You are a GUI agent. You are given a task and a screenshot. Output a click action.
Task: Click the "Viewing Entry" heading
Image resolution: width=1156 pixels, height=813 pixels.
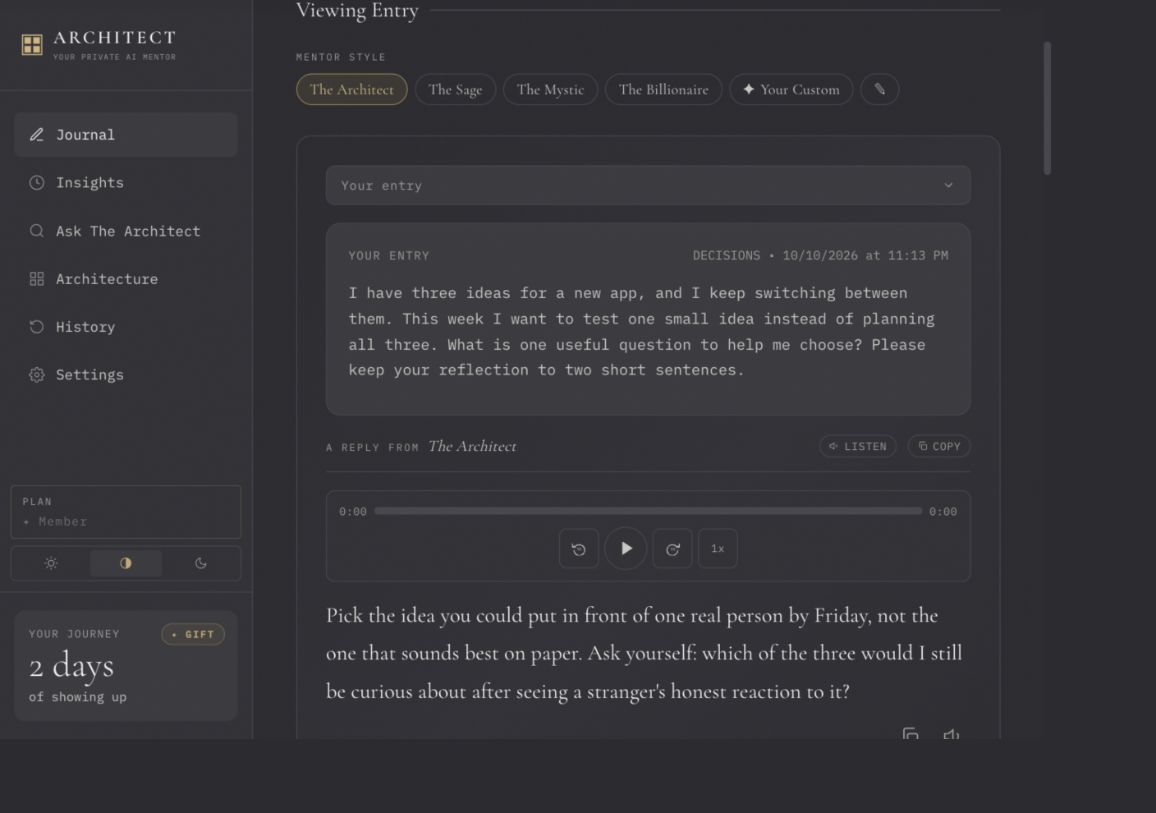coord(357,10)
